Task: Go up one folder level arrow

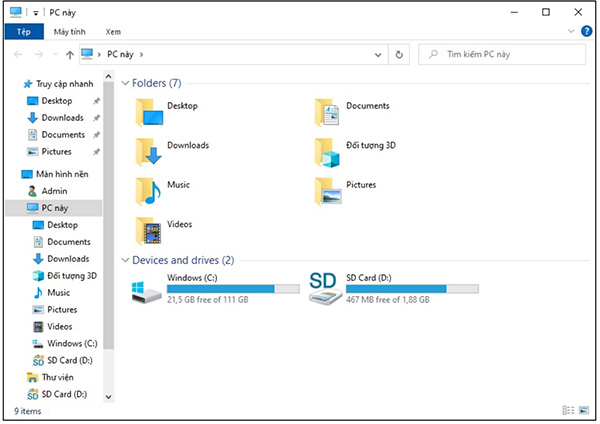Action: click(x=70, y=55)
